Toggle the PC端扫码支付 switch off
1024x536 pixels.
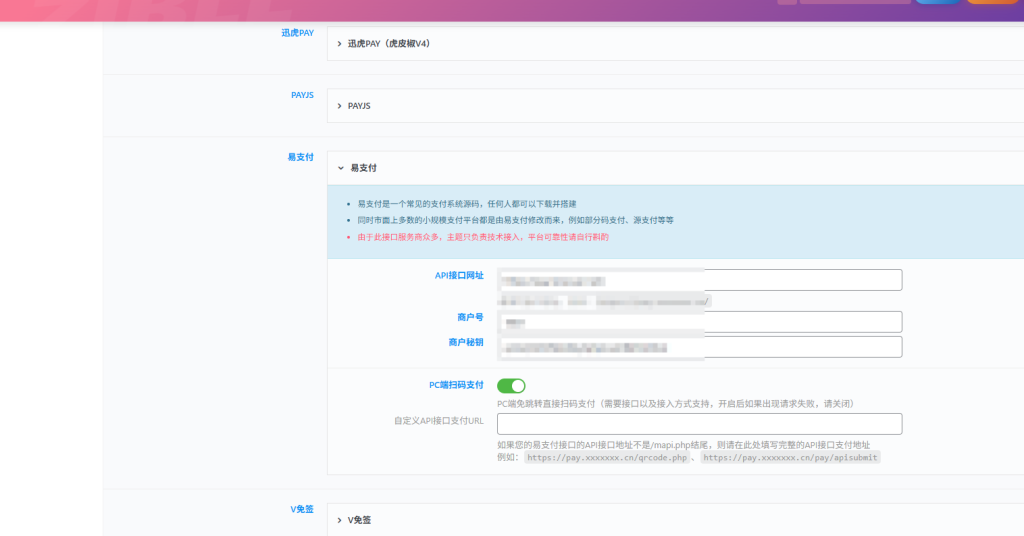point(511,386)
